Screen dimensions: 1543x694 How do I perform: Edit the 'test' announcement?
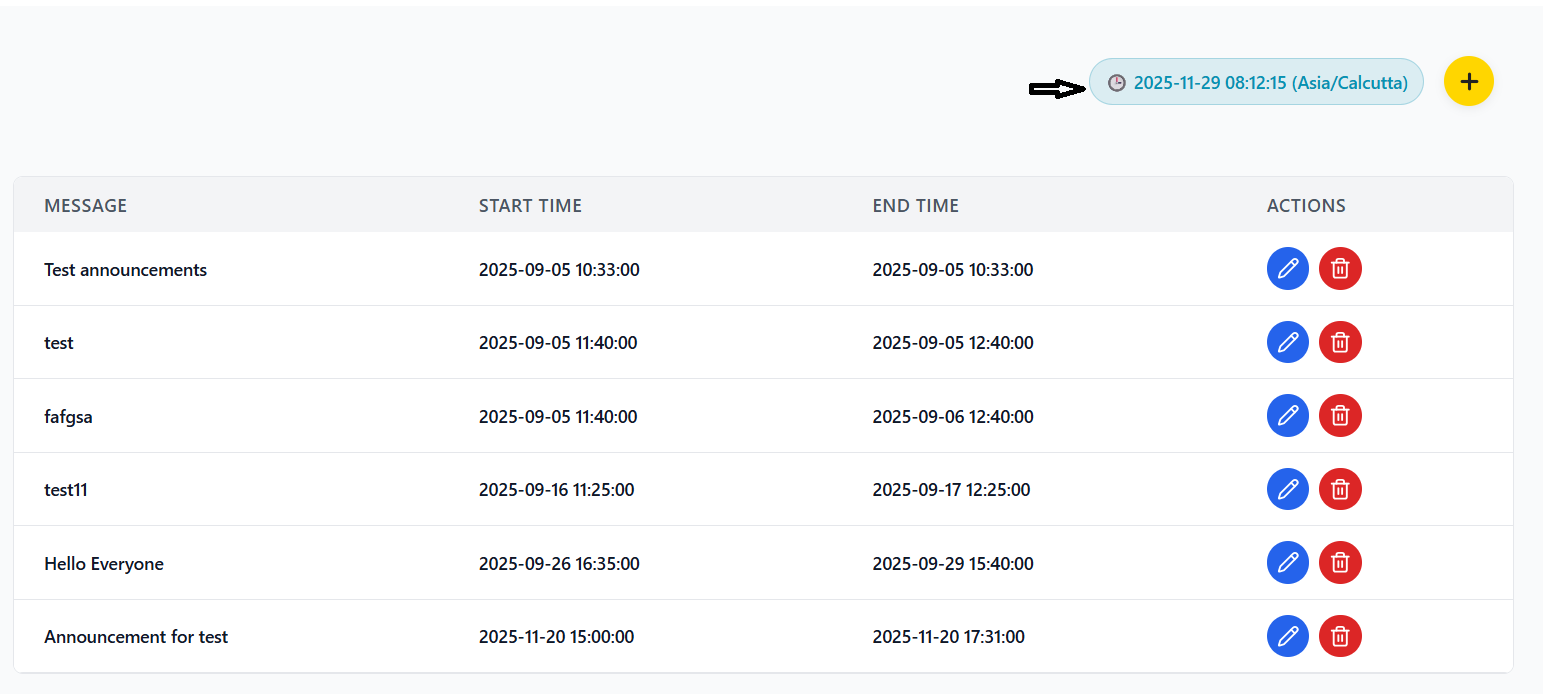tap(1287, 342)
